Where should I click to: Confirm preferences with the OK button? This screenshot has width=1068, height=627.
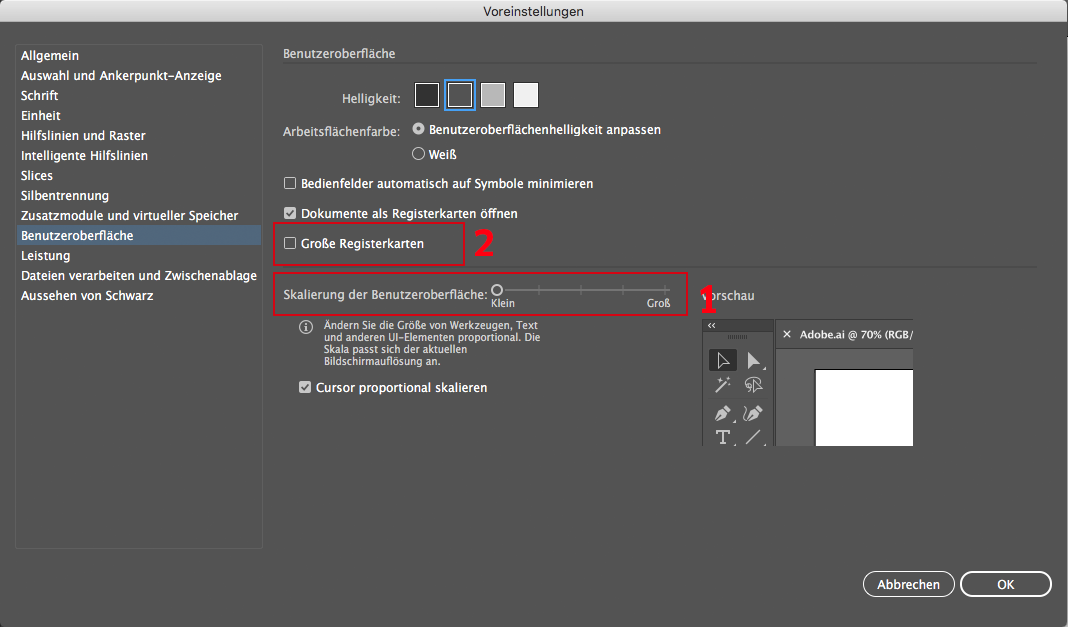coord(1005,584)
